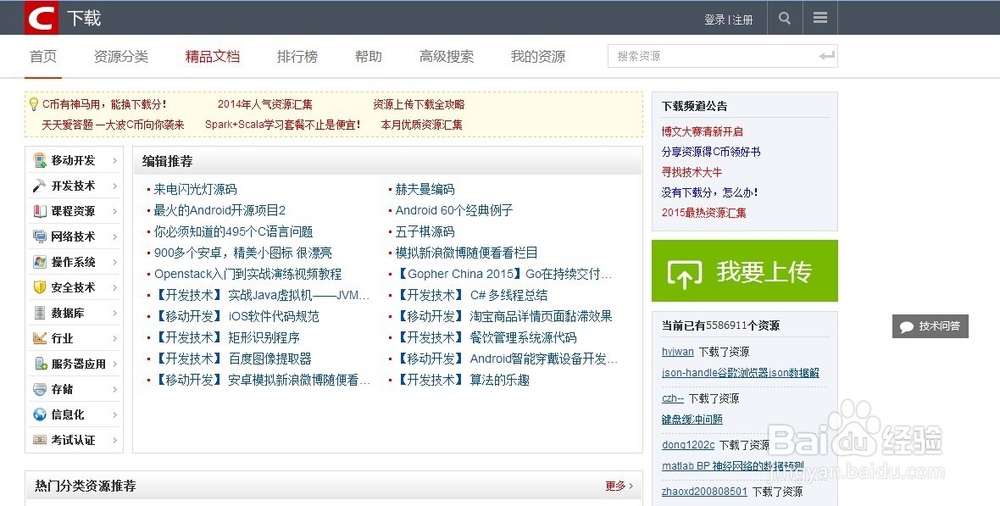
Task: Focus the 搜索资源 input field
Action: point(723,56)
